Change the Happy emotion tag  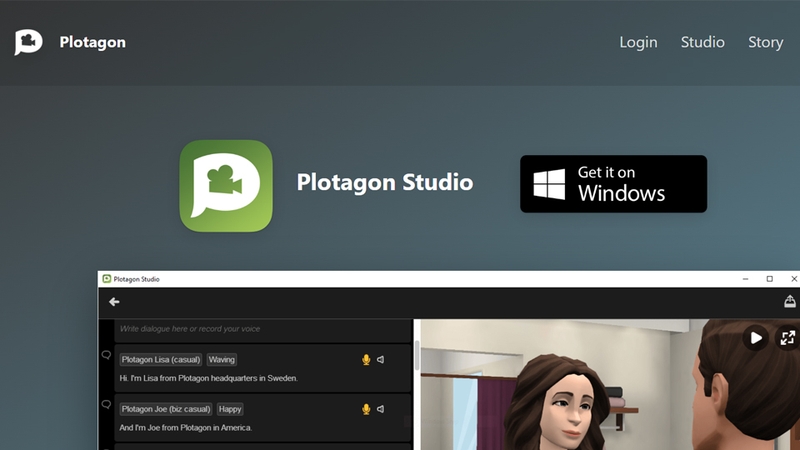pos(230,409)
